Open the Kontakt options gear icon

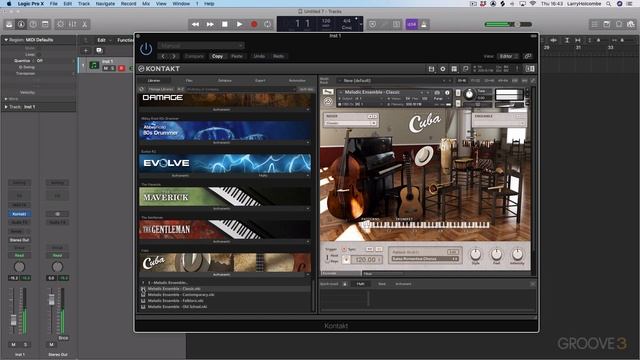(x=442, y=69)
